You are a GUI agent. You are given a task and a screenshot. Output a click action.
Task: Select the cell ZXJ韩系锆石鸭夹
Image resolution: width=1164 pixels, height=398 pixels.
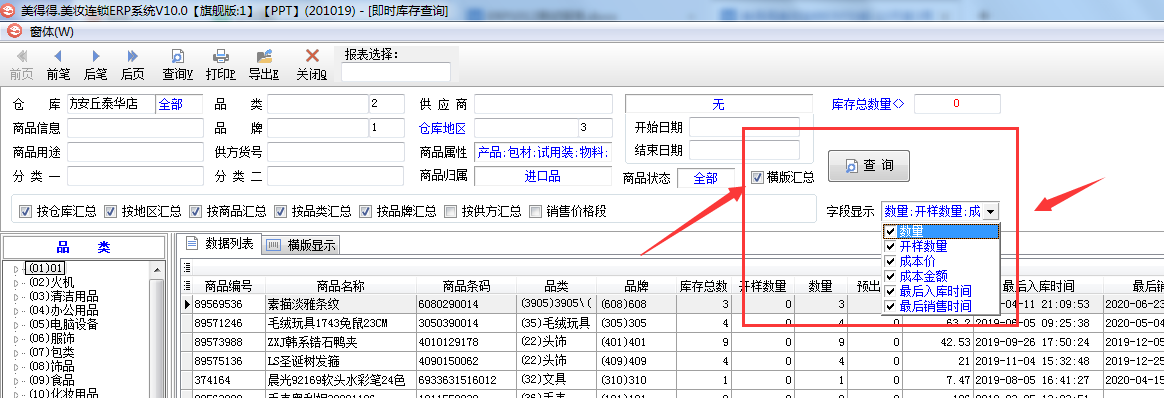coord(341,342)
